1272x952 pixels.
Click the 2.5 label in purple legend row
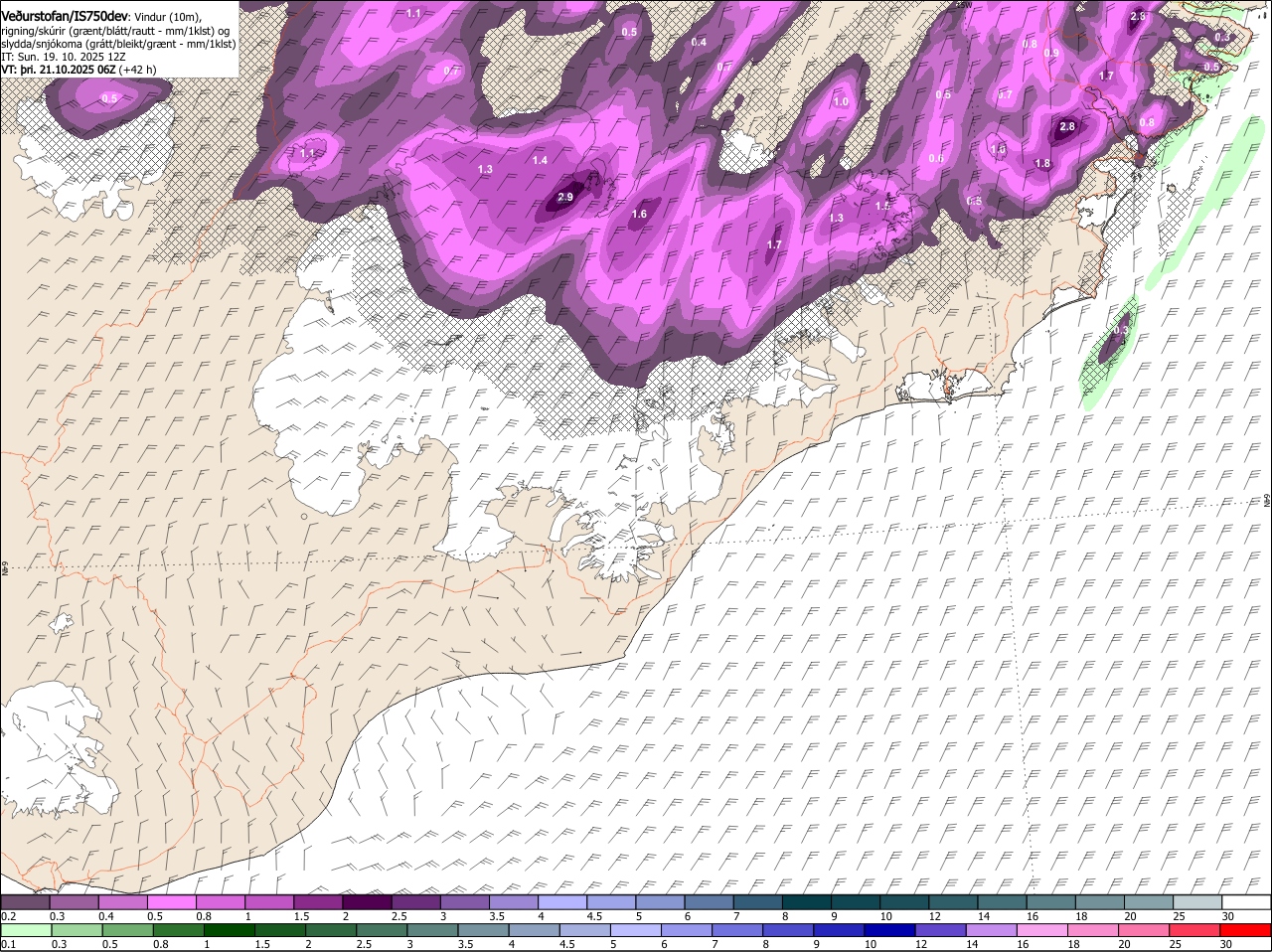click(398, 916)
